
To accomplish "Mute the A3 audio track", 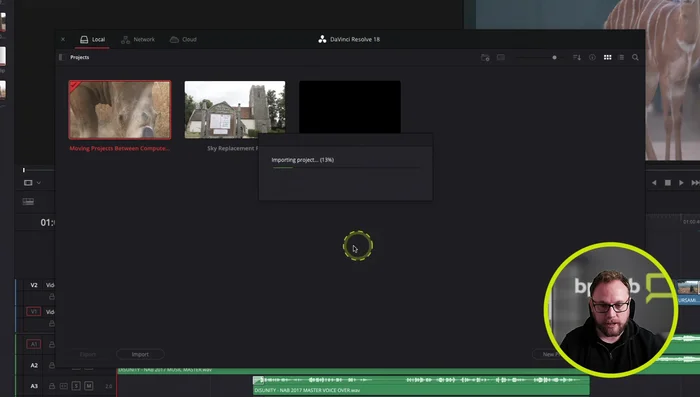I will 88,386.
